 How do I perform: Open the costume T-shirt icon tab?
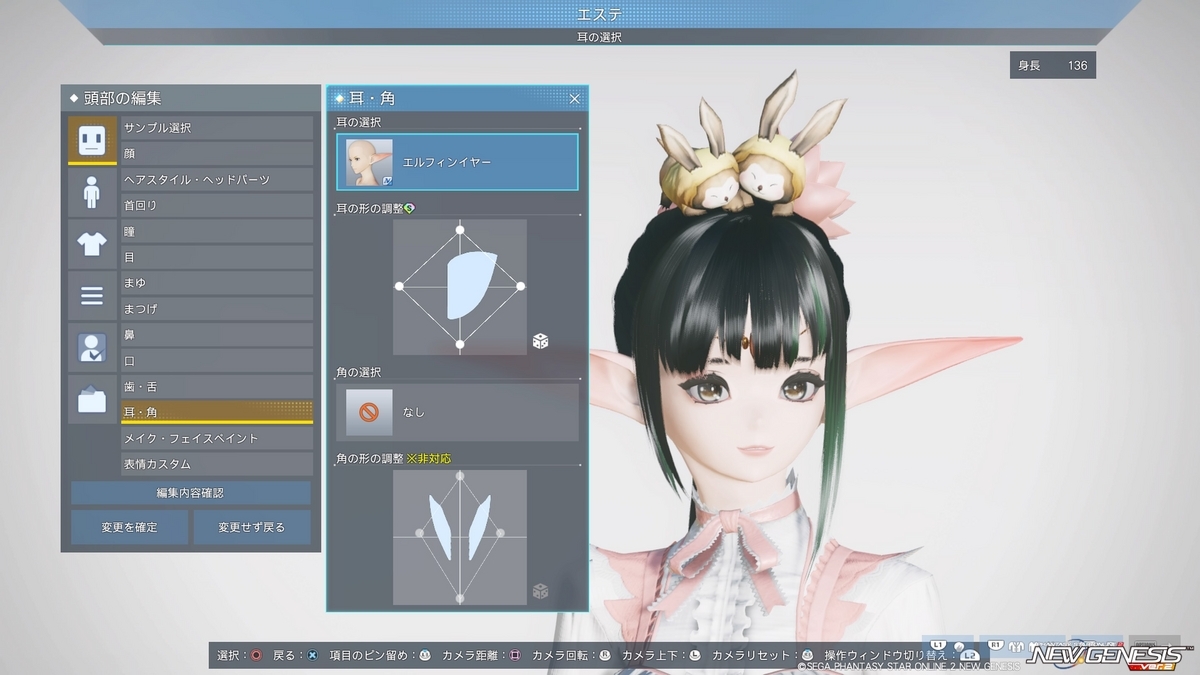pyautogui.click(x=91, y=244)
